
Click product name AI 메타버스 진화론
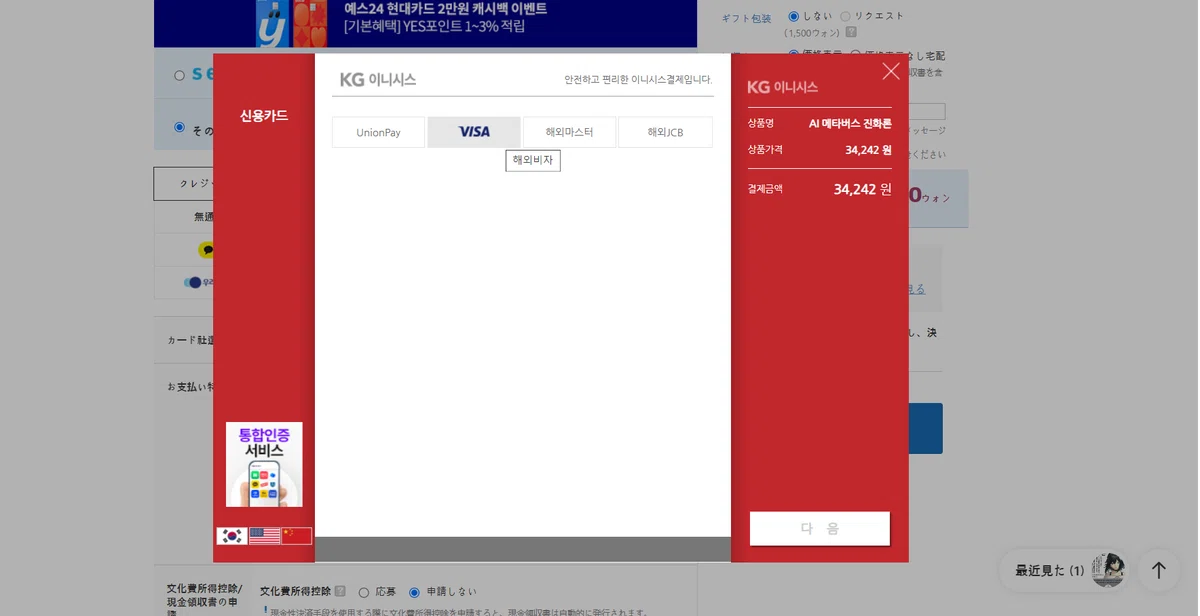pyautogui.click(x=850, y=123)
